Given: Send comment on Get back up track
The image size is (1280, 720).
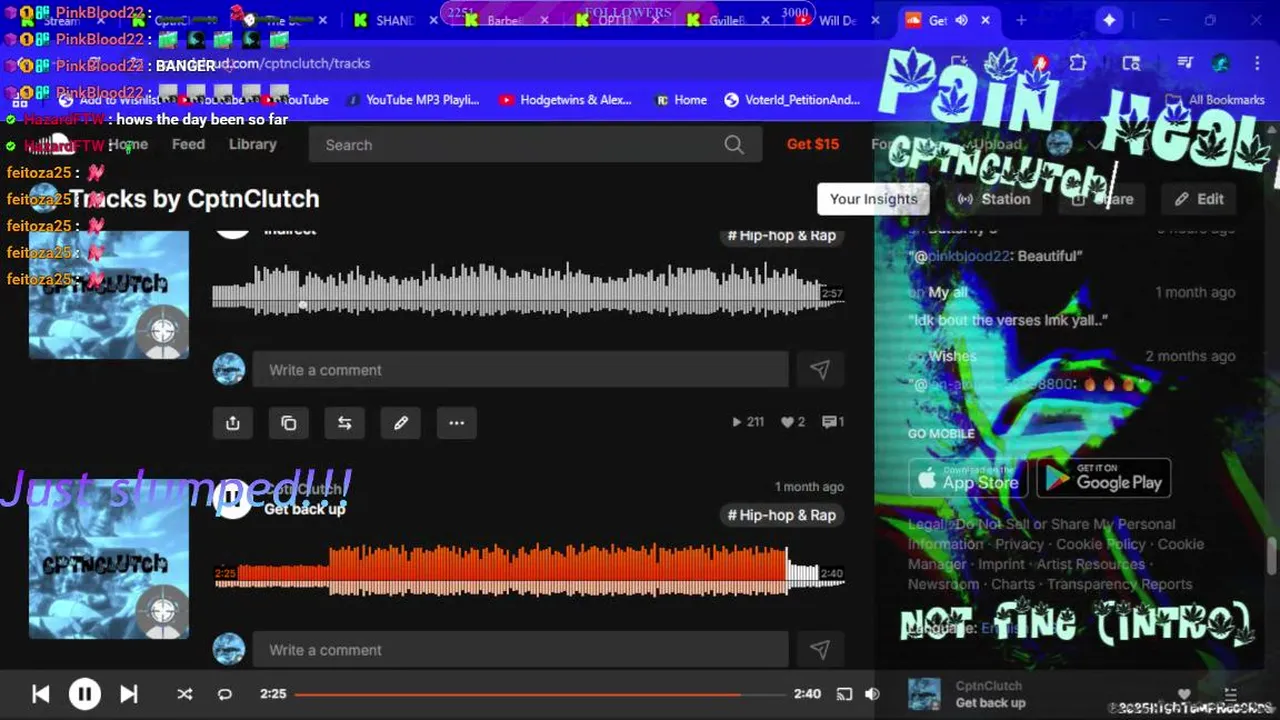Looking at the screenshot, I should point(820,650).
